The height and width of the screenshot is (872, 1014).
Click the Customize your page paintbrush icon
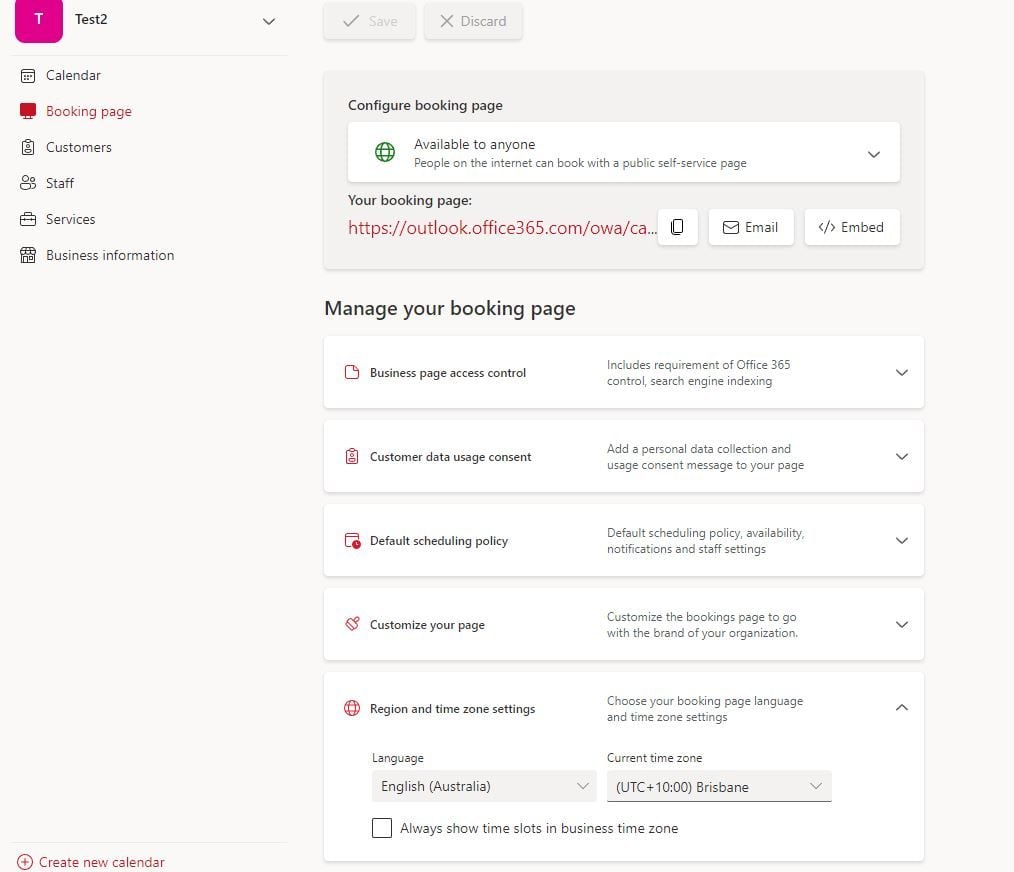pos(352,624)
